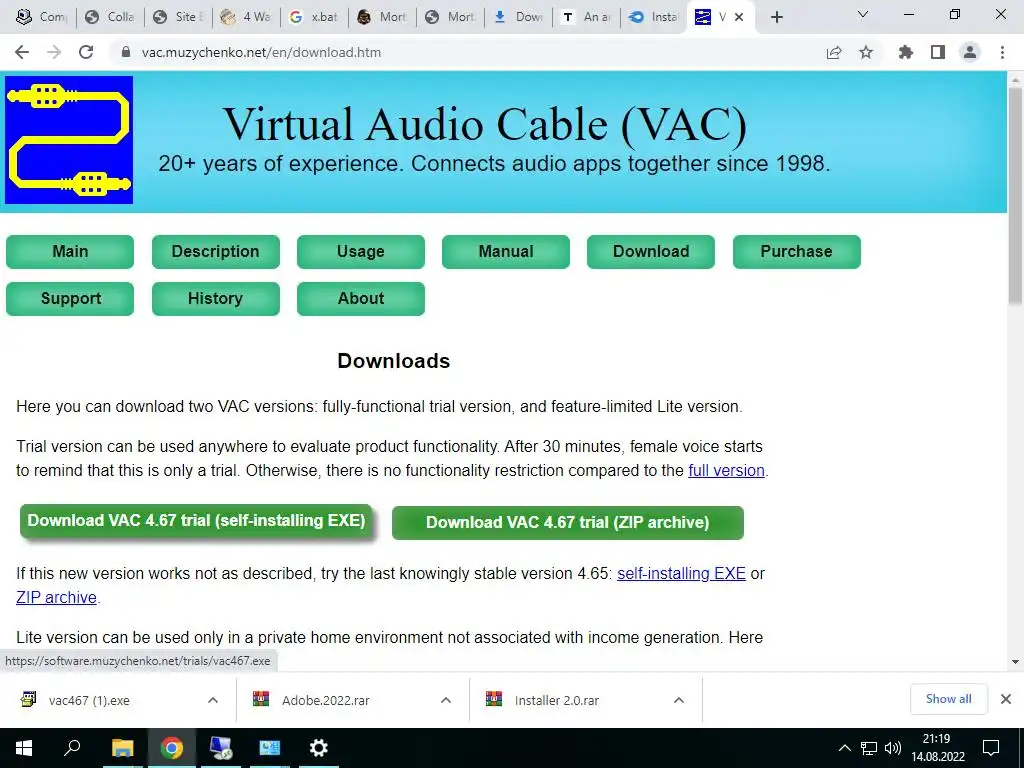1024x768 pixels.
Task: Click the network tray icon
Action: click(x=869, y=748)
